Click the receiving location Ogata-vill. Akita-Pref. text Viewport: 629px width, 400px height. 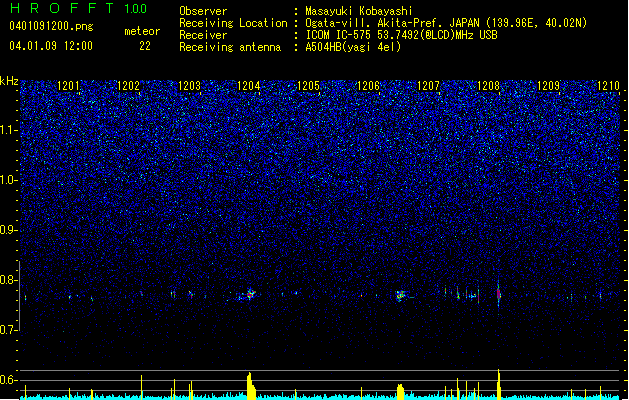[x=446, y=23]
